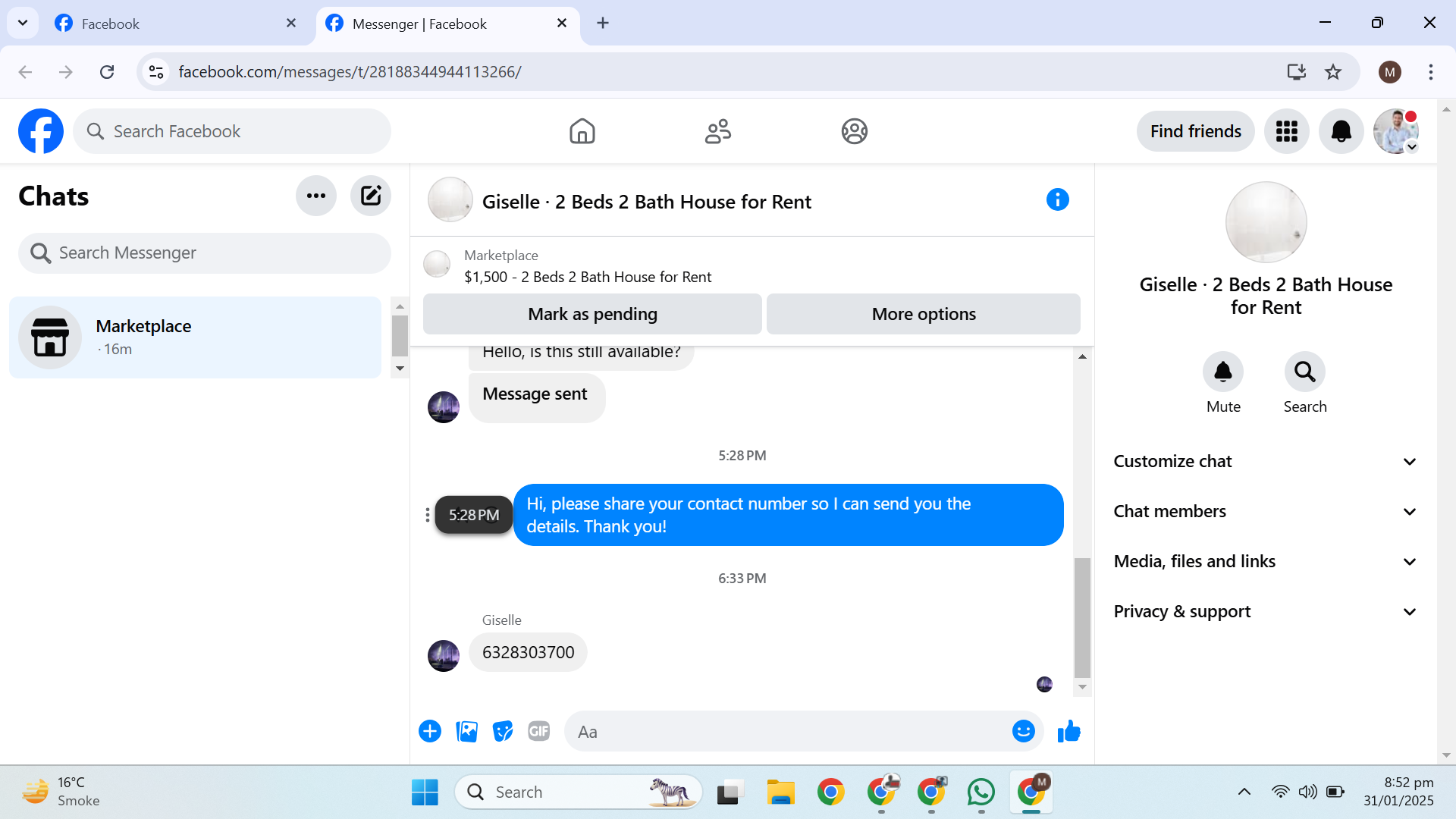Click More options button
1456x819 pixels.
tap(924, 314)
